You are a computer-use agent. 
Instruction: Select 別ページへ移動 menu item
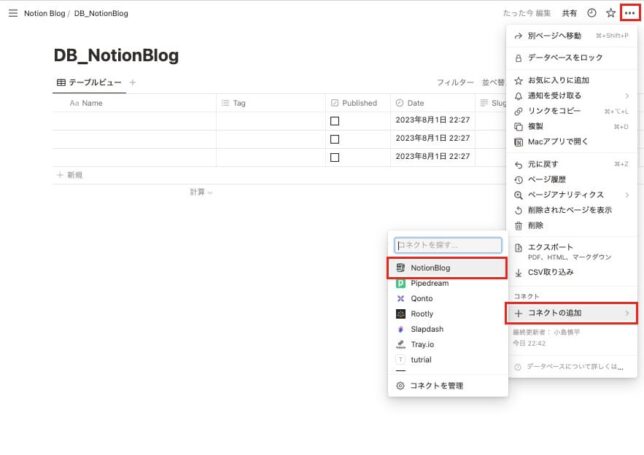pos(572,36)
